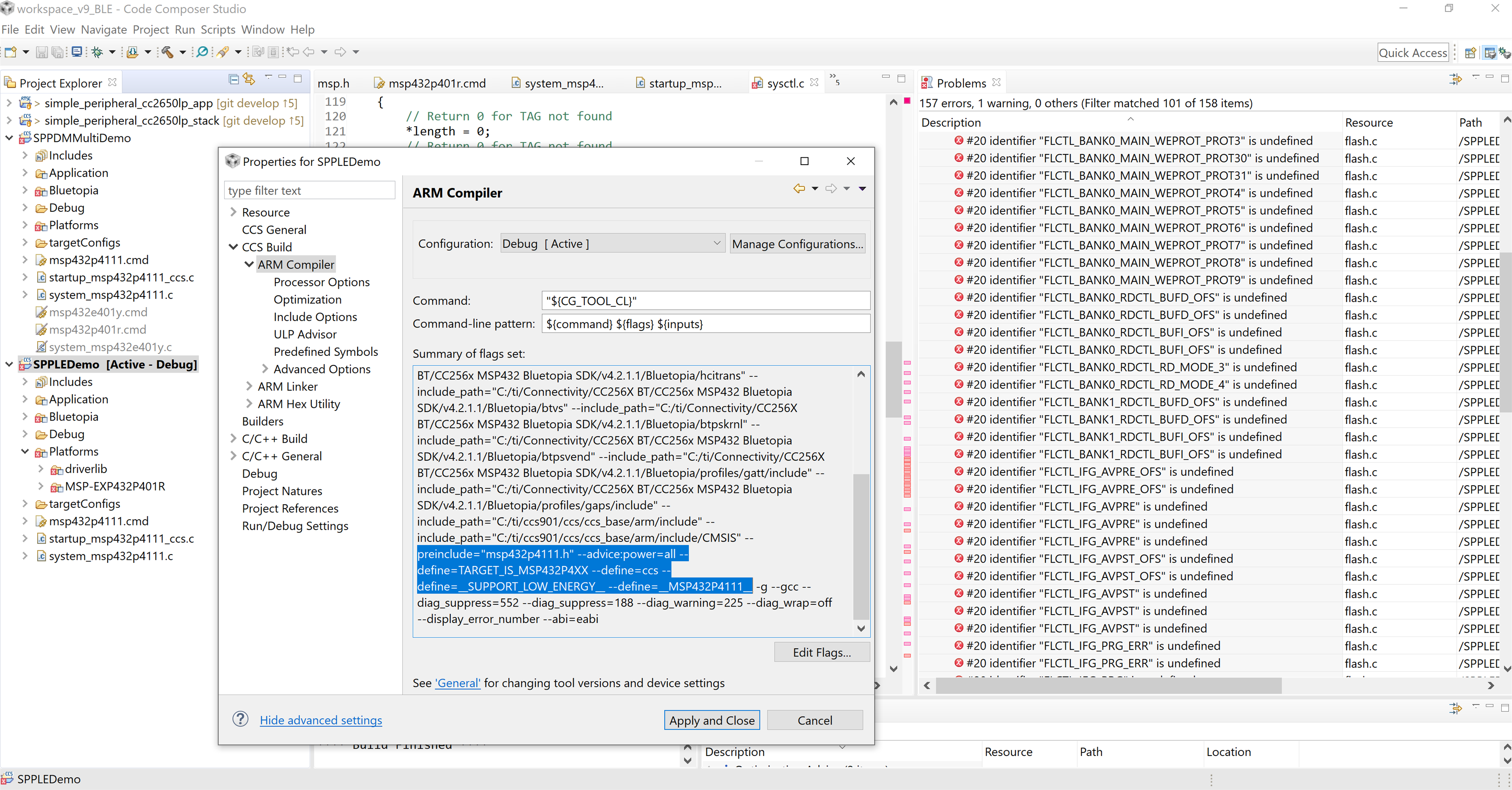The width and height of the screenshot is (1512, 790).
Task: Click the Save All toolbar icon
Action: pyautogui.click(x=57, y=52)
